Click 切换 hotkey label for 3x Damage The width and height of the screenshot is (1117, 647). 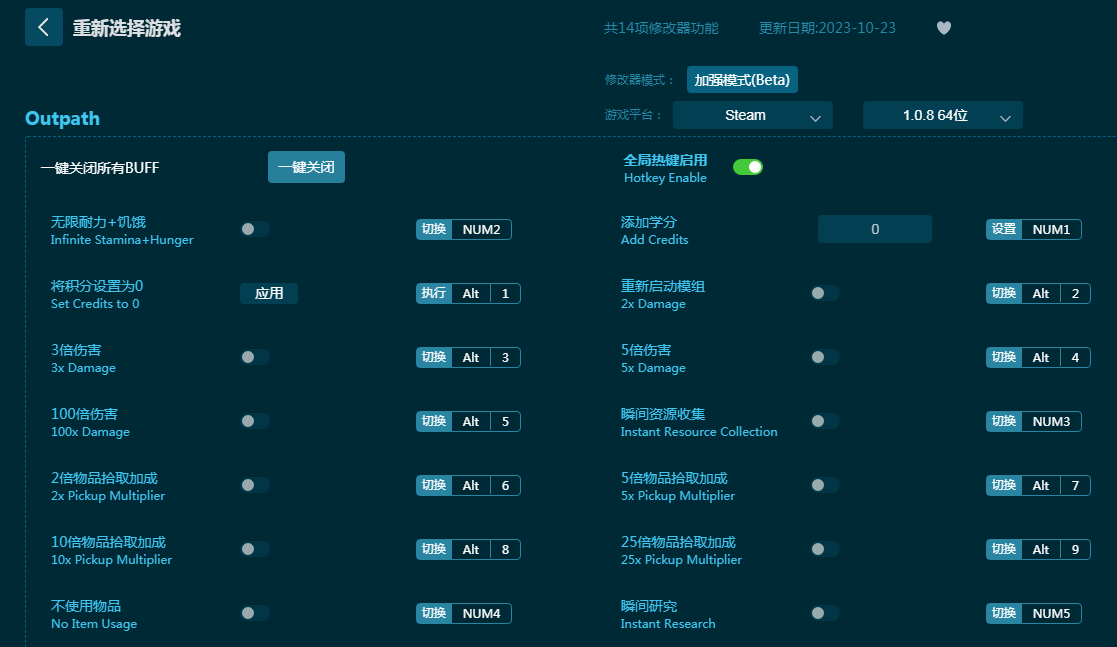[434, 357]
